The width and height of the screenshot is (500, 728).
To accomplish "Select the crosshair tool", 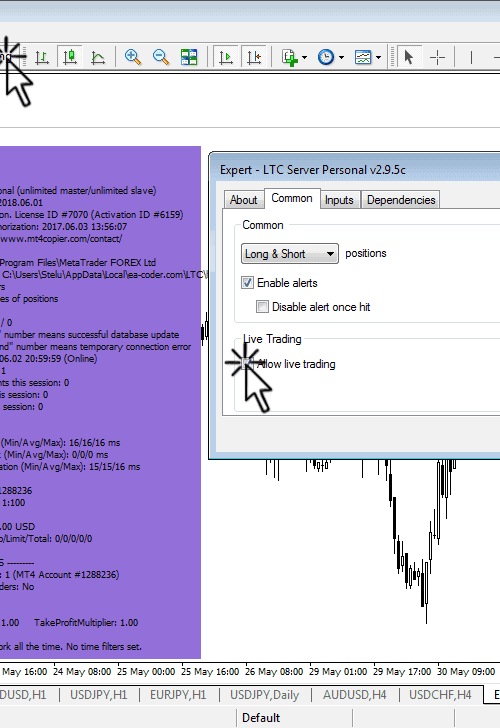I will [437, 58].
